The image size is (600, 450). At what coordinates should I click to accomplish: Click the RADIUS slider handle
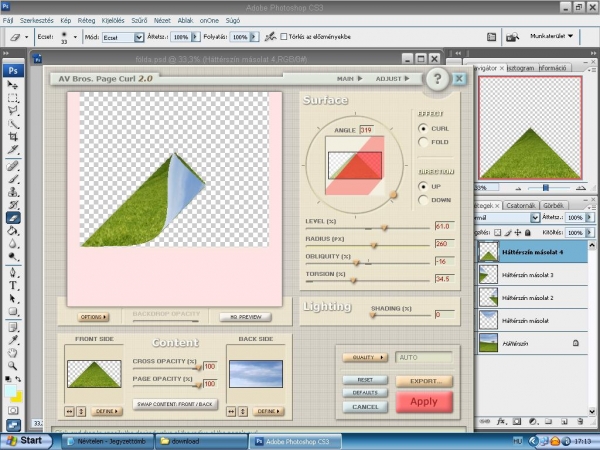[374, 246]
